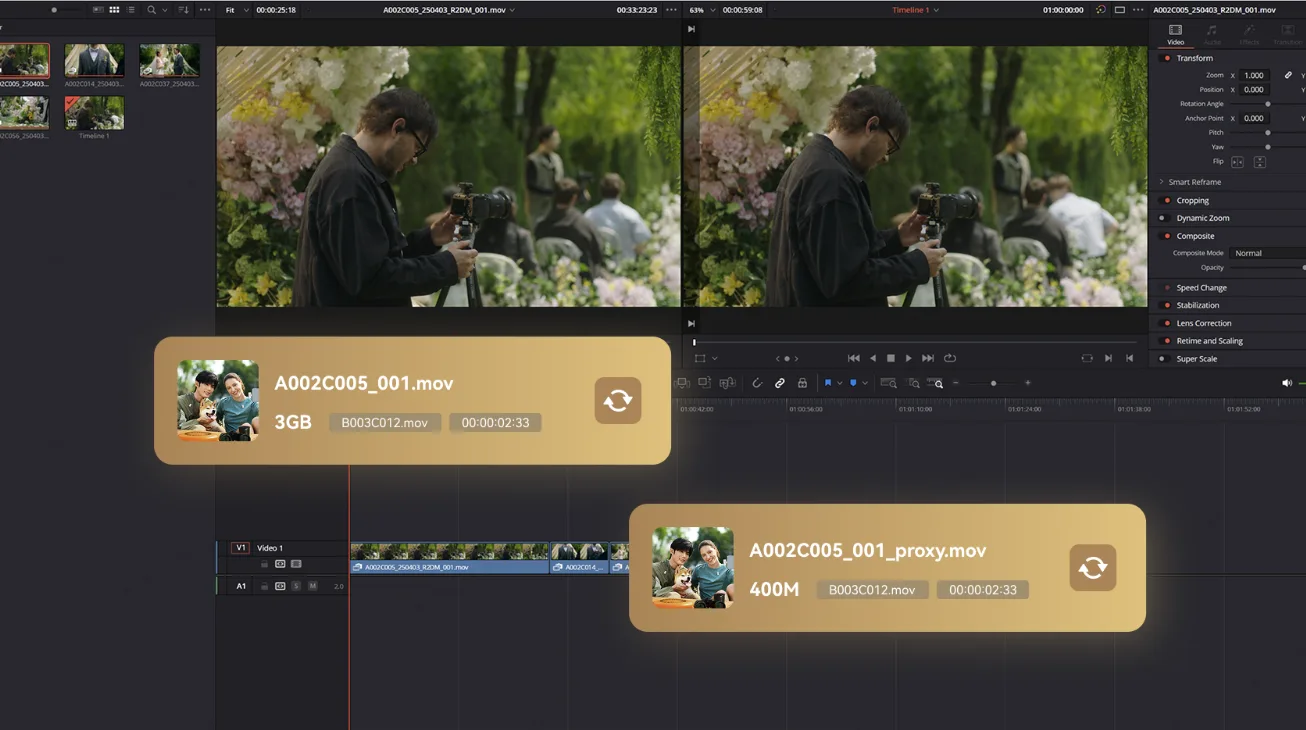The width and height of the screenshot is (1306, 730).
Task: Disable the Cropping toggle
Action: [x=1165, y=201]
